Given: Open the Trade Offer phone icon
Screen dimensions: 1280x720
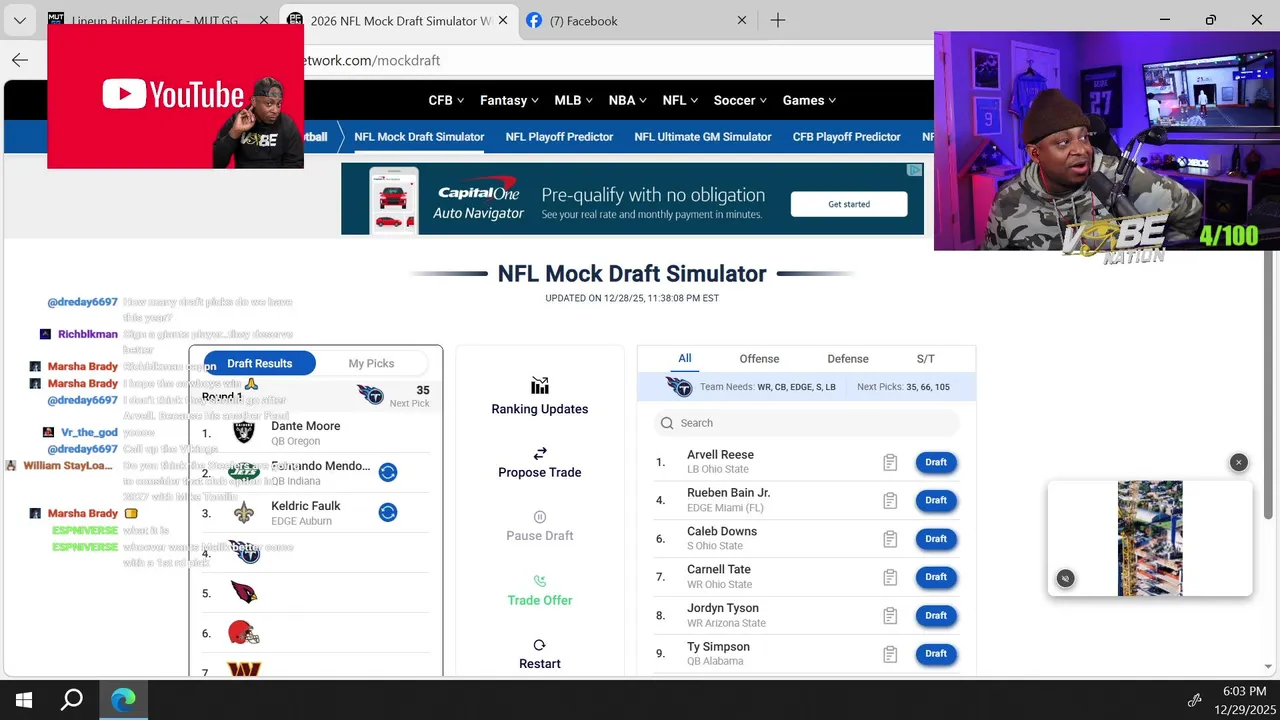Looking at the screenshot, I should point(540,581).
